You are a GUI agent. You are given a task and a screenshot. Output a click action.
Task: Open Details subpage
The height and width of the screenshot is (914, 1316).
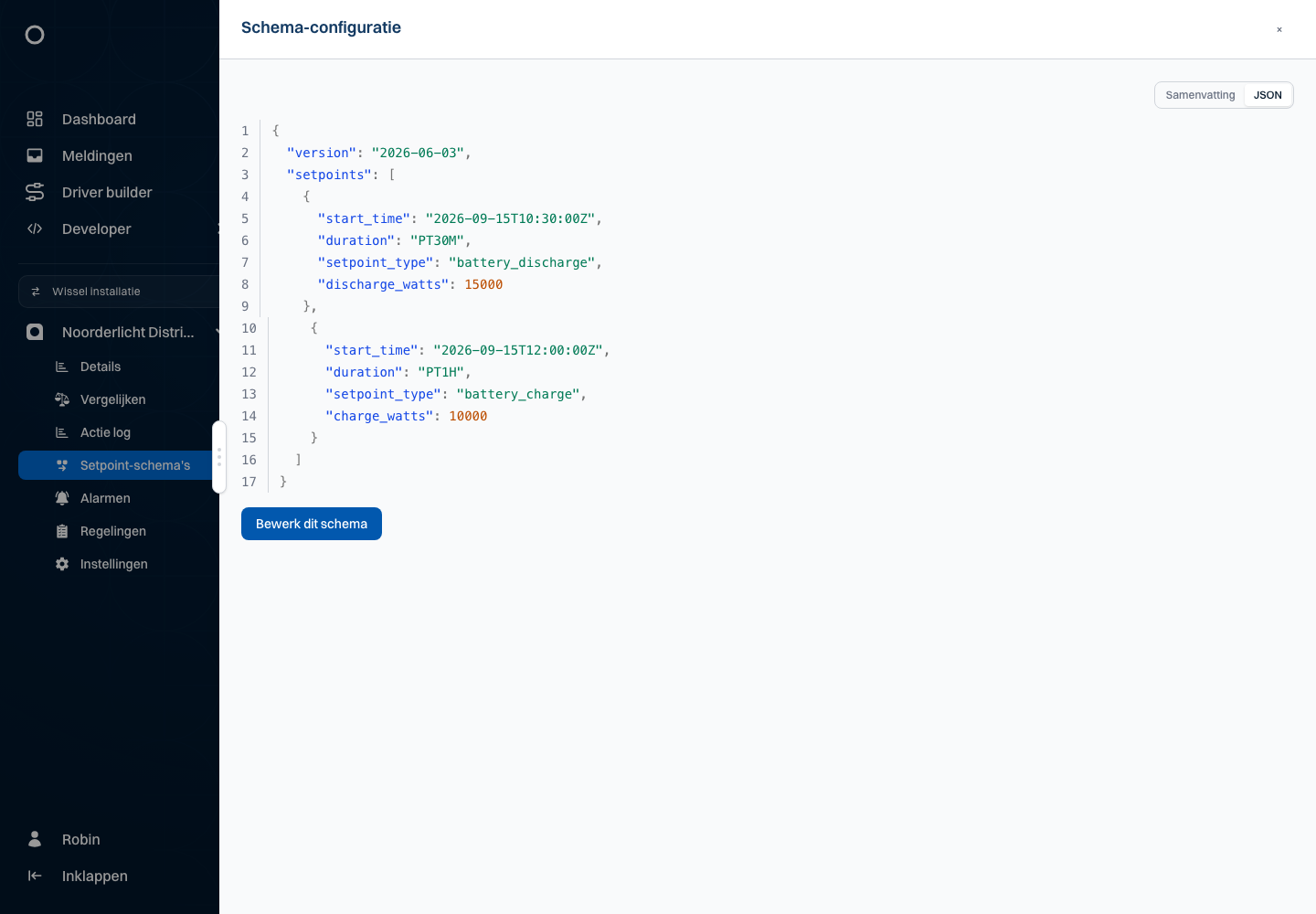click(101, 367)
